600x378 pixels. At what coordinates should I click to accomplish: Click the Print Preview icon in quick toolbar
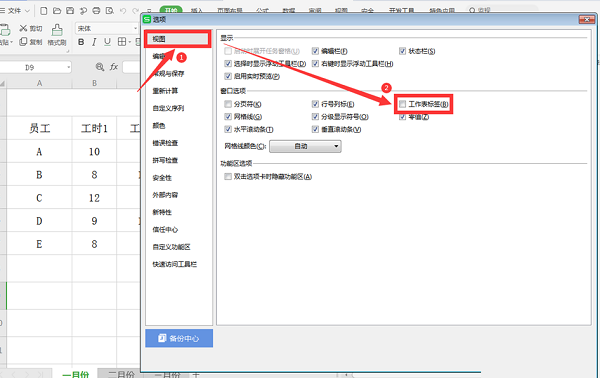109,11
